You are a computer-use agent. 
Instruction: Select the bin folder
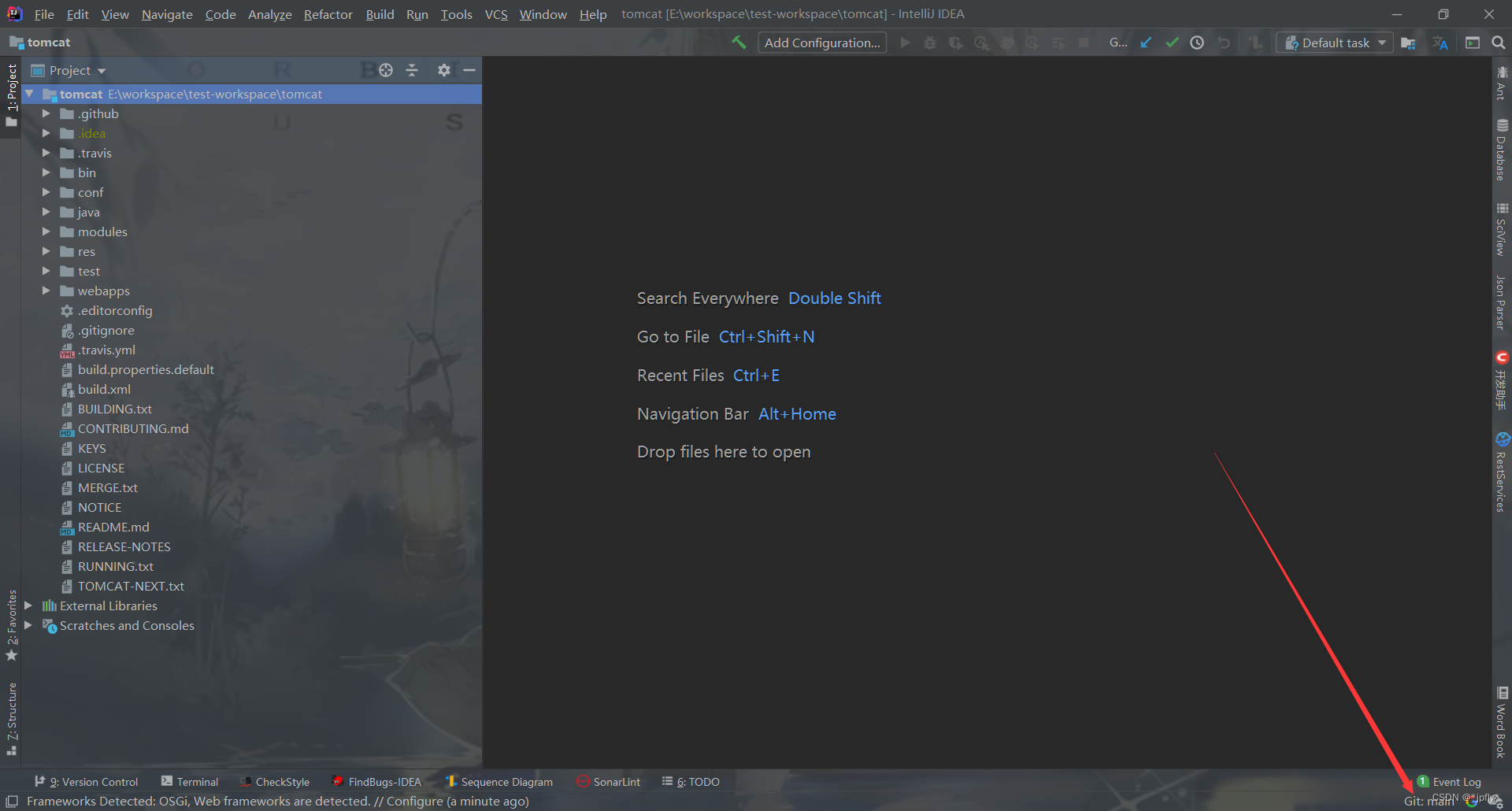(87, 172)
